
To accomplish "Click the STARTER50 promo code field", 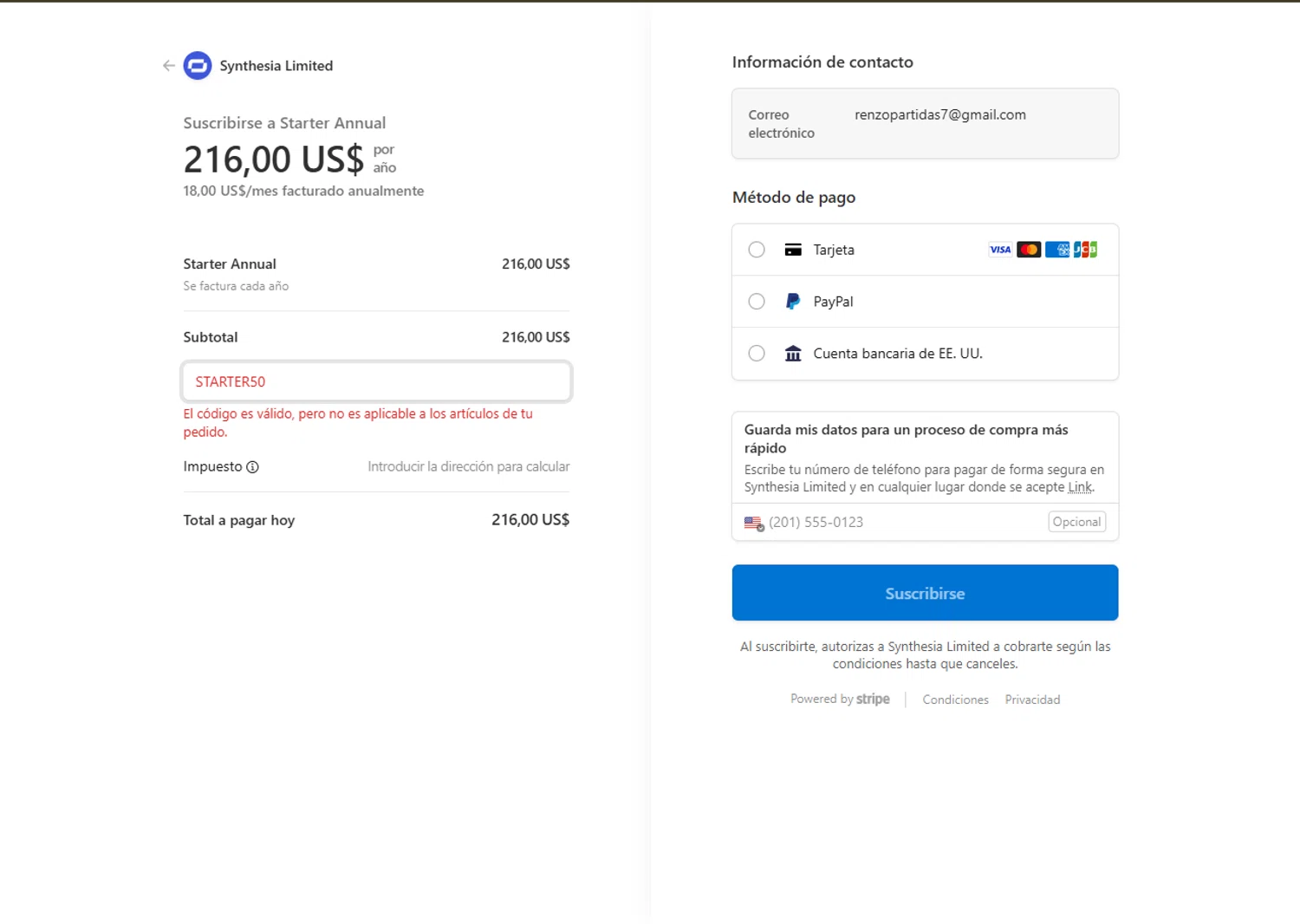I will click(x=376, y=381).
